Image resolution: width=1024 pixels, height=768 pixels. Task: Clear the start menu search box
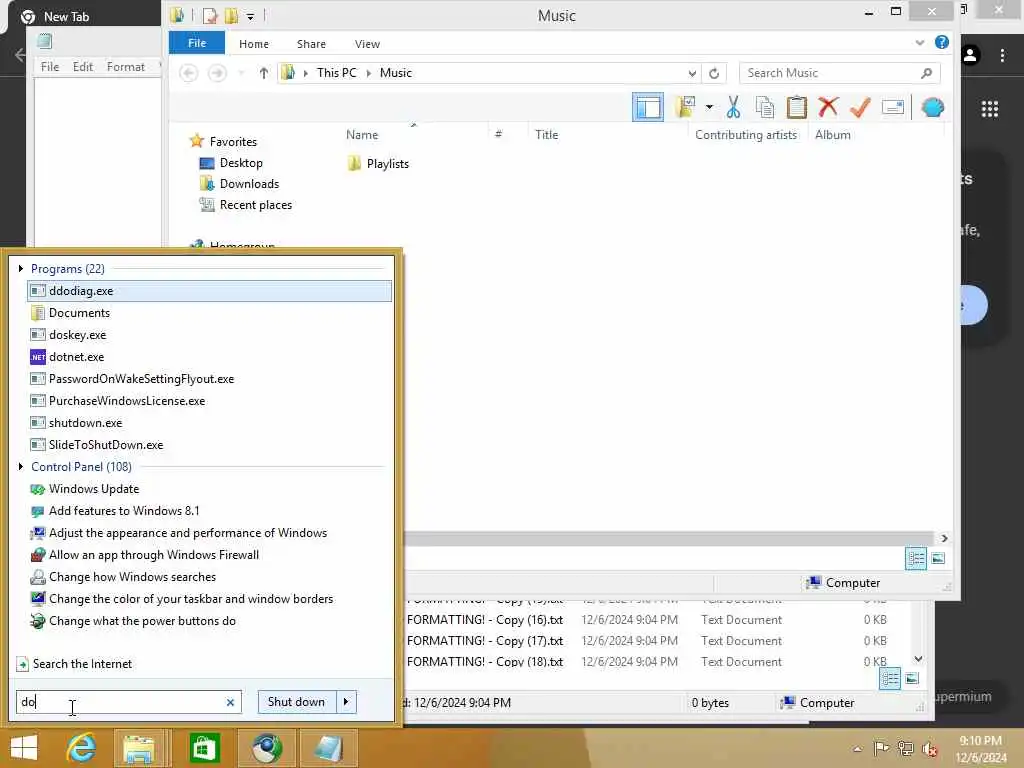(x=230, y=703)
